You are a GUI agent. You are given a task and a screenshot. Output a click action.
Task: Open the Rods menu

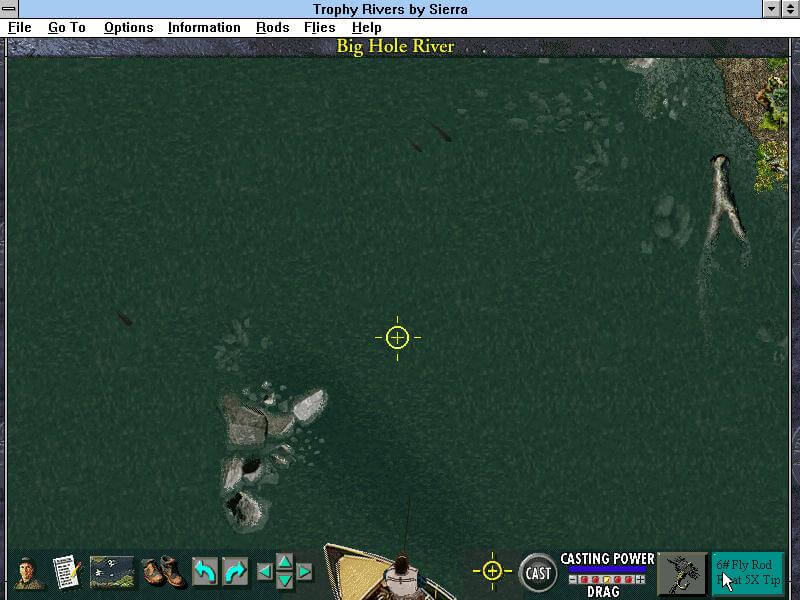pyautogui.click(x=272, y=28)
